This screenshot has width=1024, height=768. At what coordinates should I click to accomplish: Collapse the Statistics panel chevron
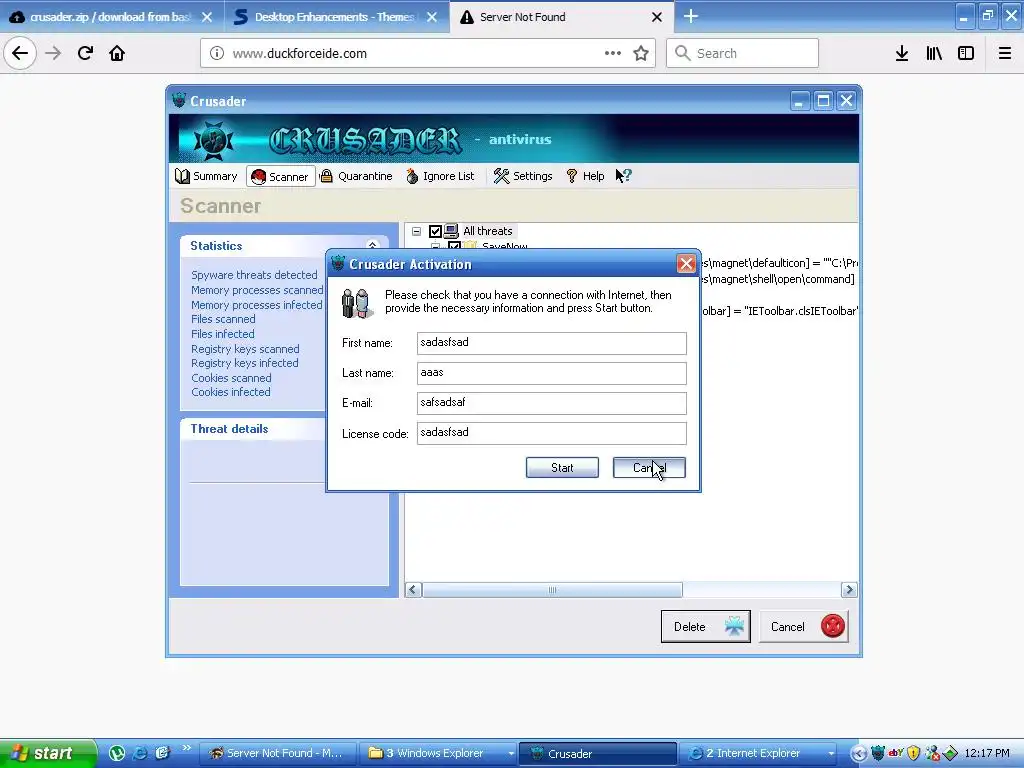coord(372,246)
